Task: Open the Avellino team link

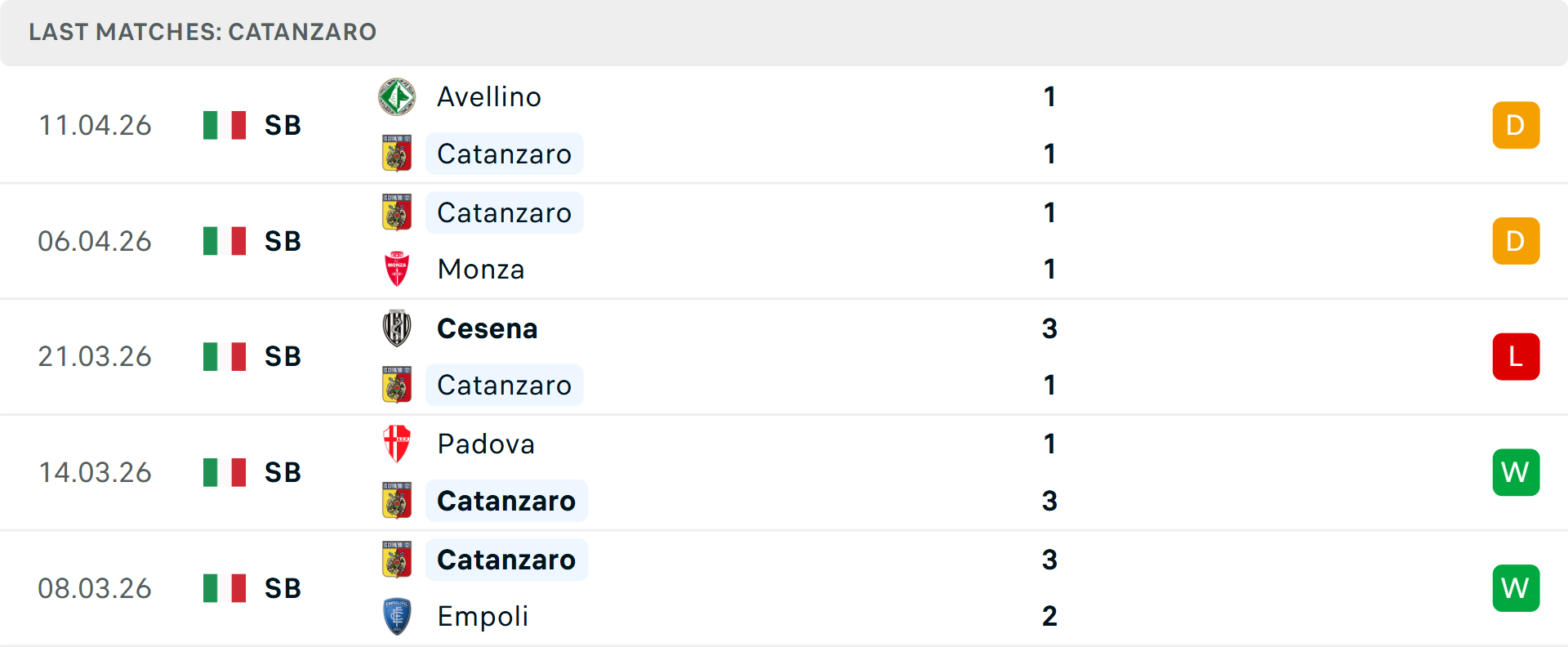Action: click(488, 97)
